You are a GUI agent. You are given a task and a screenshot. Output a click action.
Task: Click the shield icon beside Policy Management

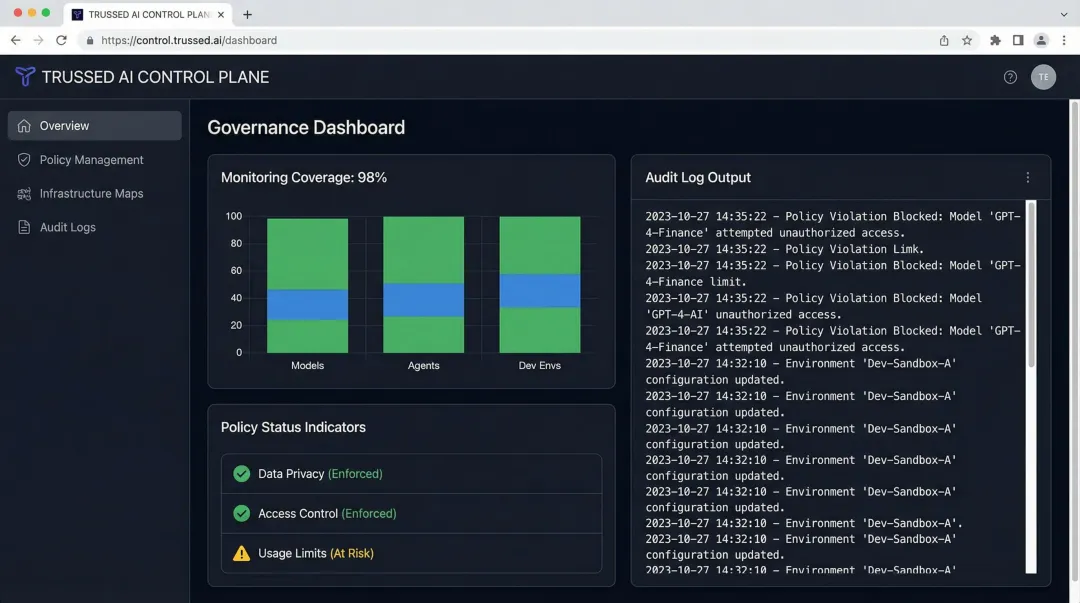point(22,159)
